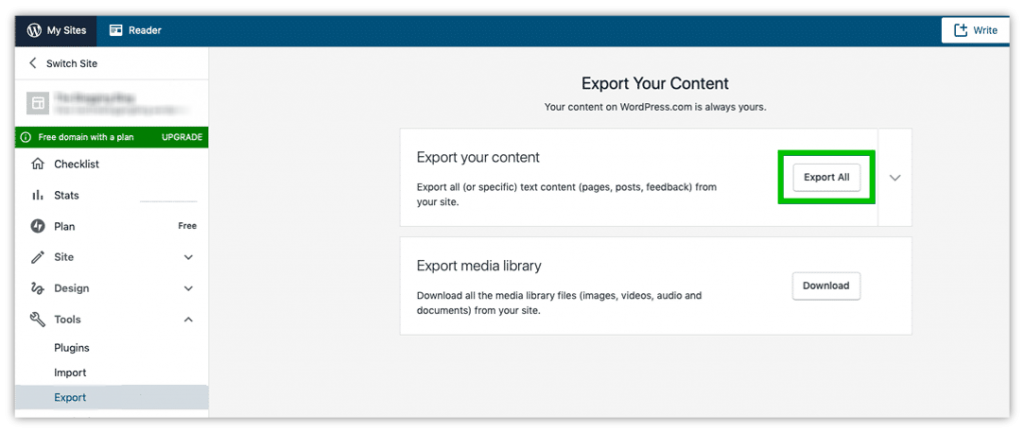Select Import under Tools

click(x=71, y=373)
